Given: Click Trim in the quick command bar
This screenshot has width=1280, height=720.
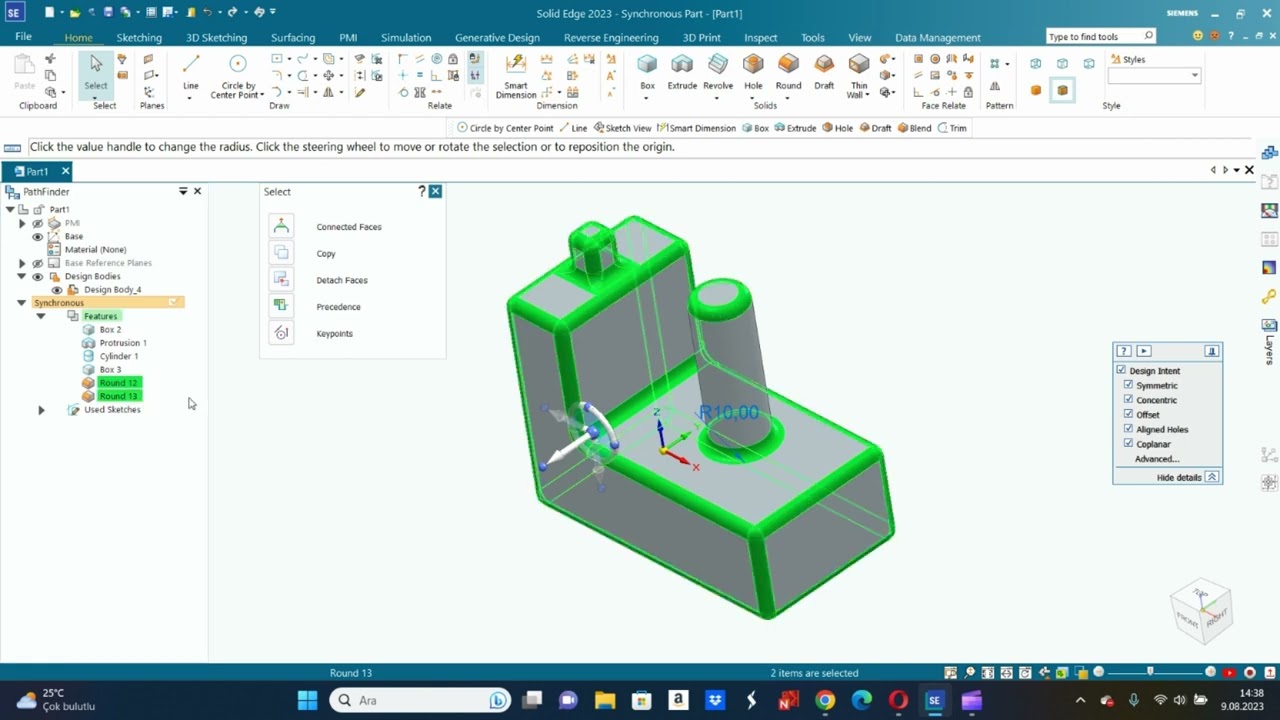Looking at the screenshot, I should [952, 128].
